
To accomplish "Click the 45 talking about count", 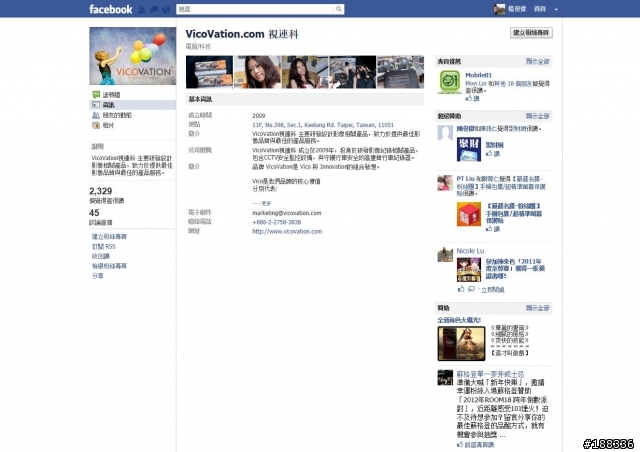I will click(x=94, y=213).
